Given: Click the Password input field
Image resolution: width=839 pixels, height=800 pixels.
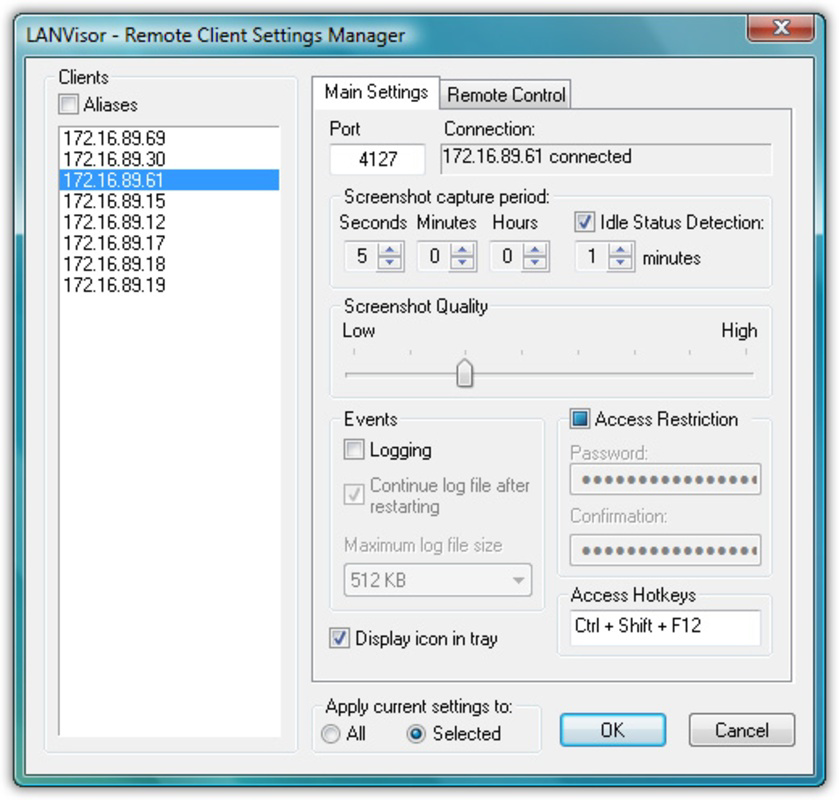Looking at the screenshot, I should 665,479.
